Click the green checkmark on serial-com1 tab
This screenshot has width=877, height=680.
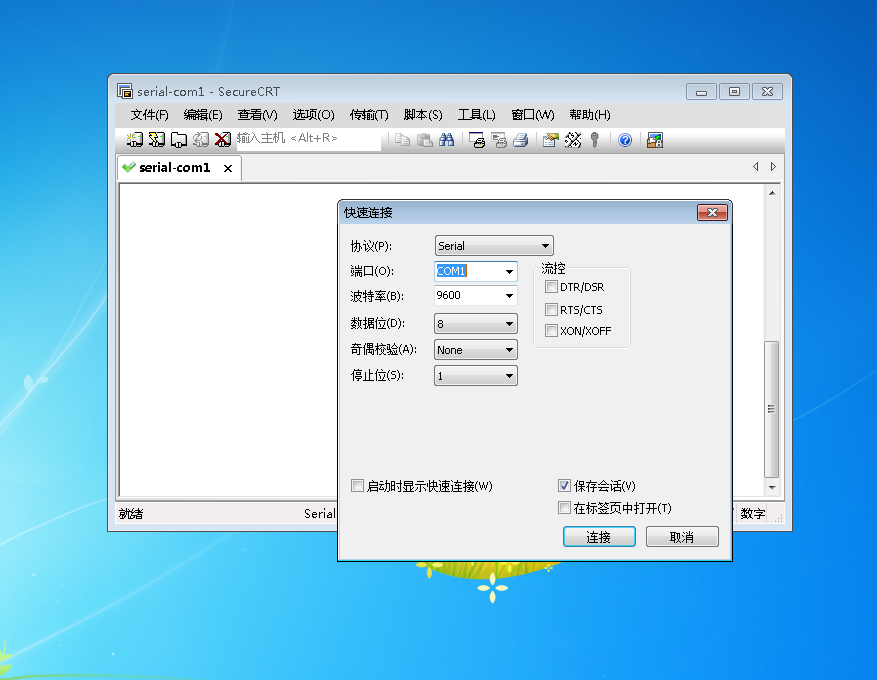click(x=129, y=167)
